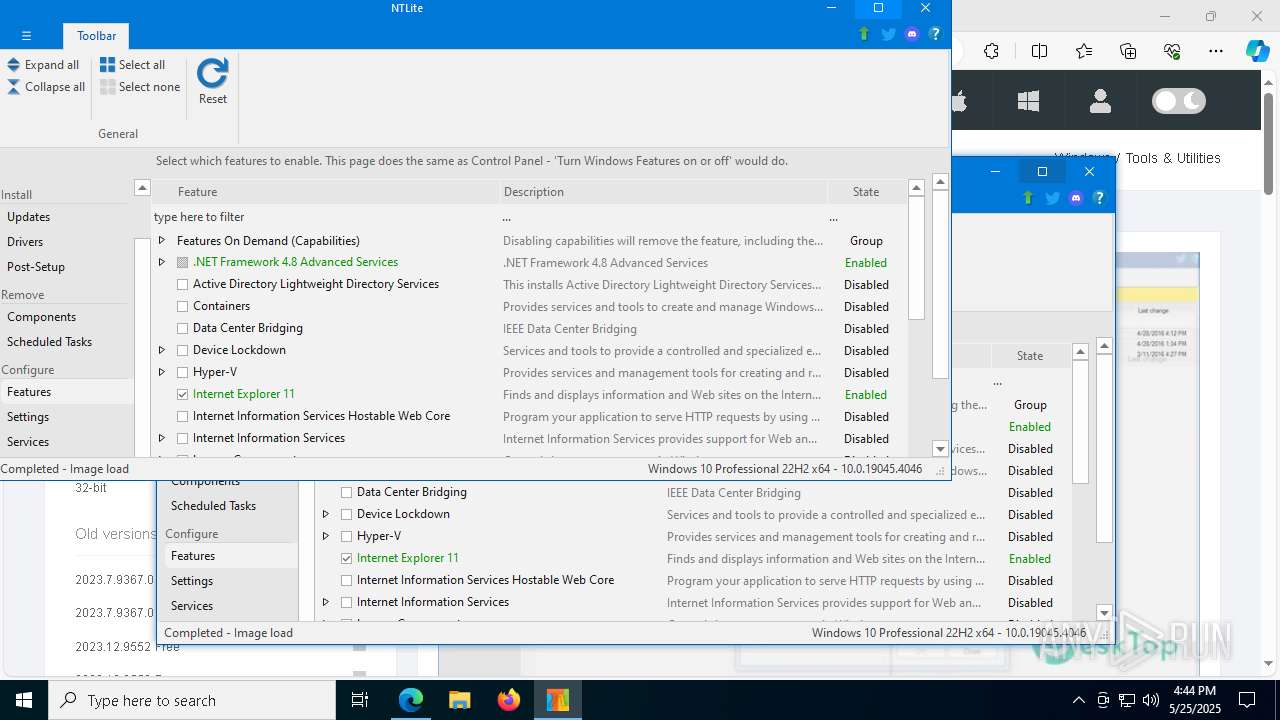This screenshot has width=1280, height=720.
Task: Open the Twitter icon in front NTLite window
Action: coord(888,34)
